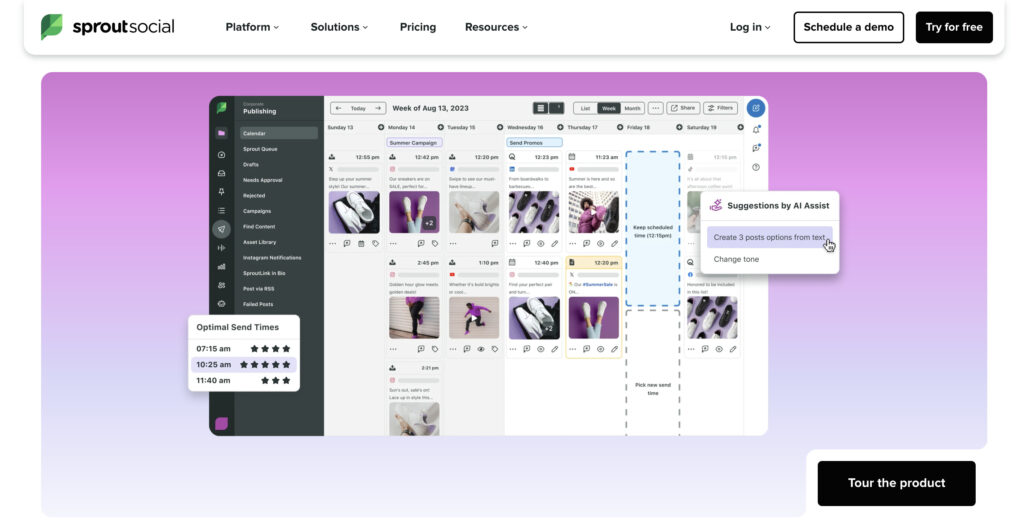1024x532 pixels.
Task: Click the plus icon beside Sunday 13
Action: click(381, 127)
